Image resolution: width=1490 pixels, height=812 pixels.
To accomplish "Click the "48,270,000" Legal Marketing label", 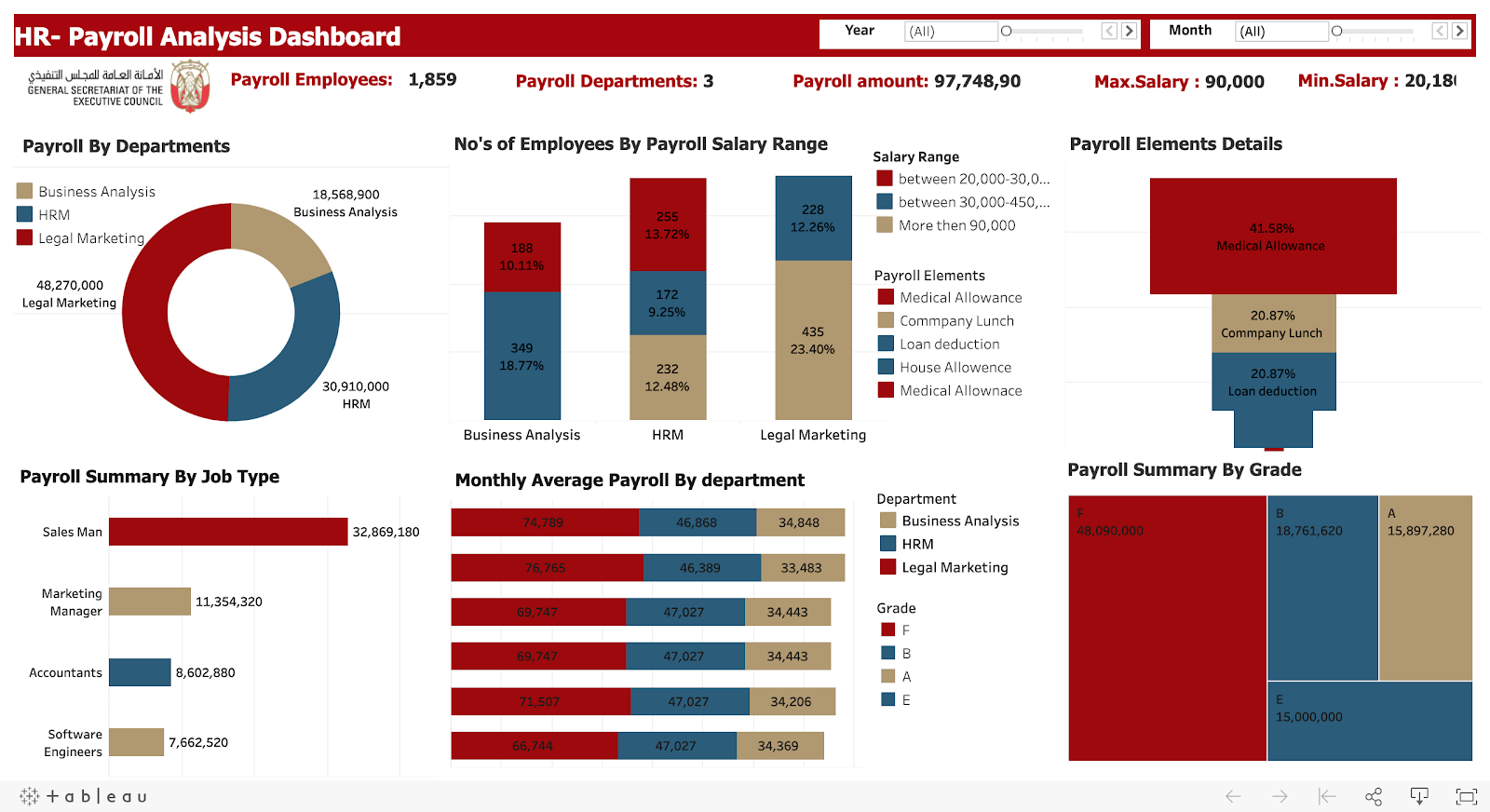I will point(70,285).
